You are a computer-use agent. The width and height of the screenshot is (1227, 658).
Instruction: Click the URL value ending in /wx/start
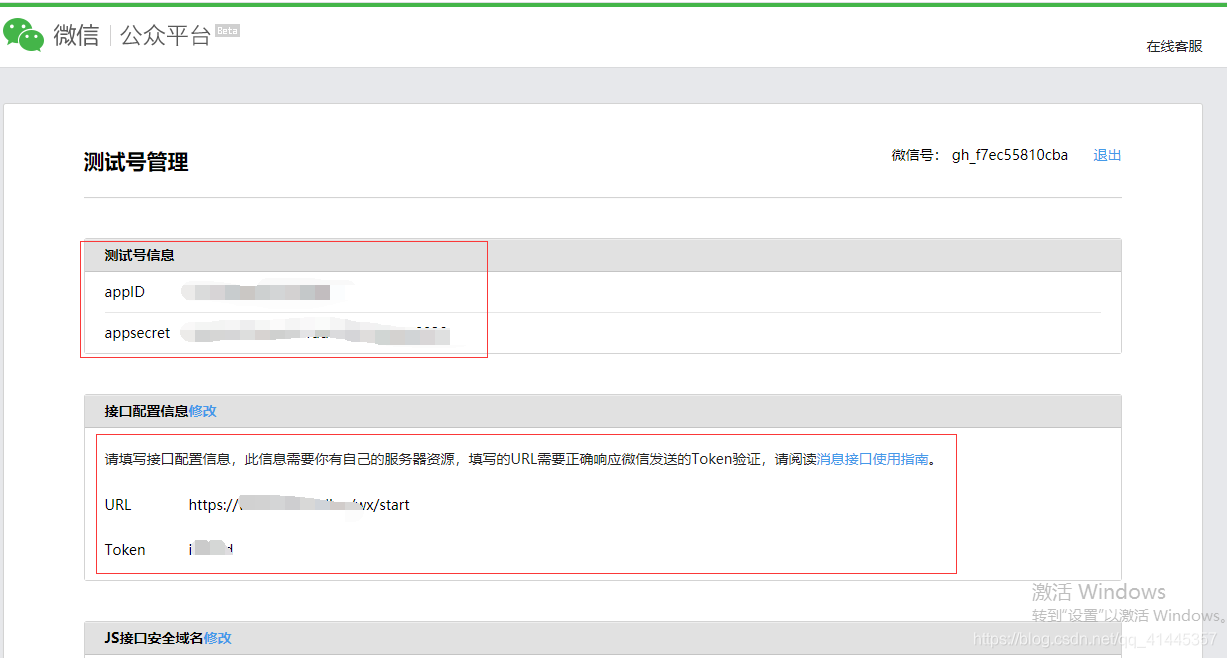point(299,505)
